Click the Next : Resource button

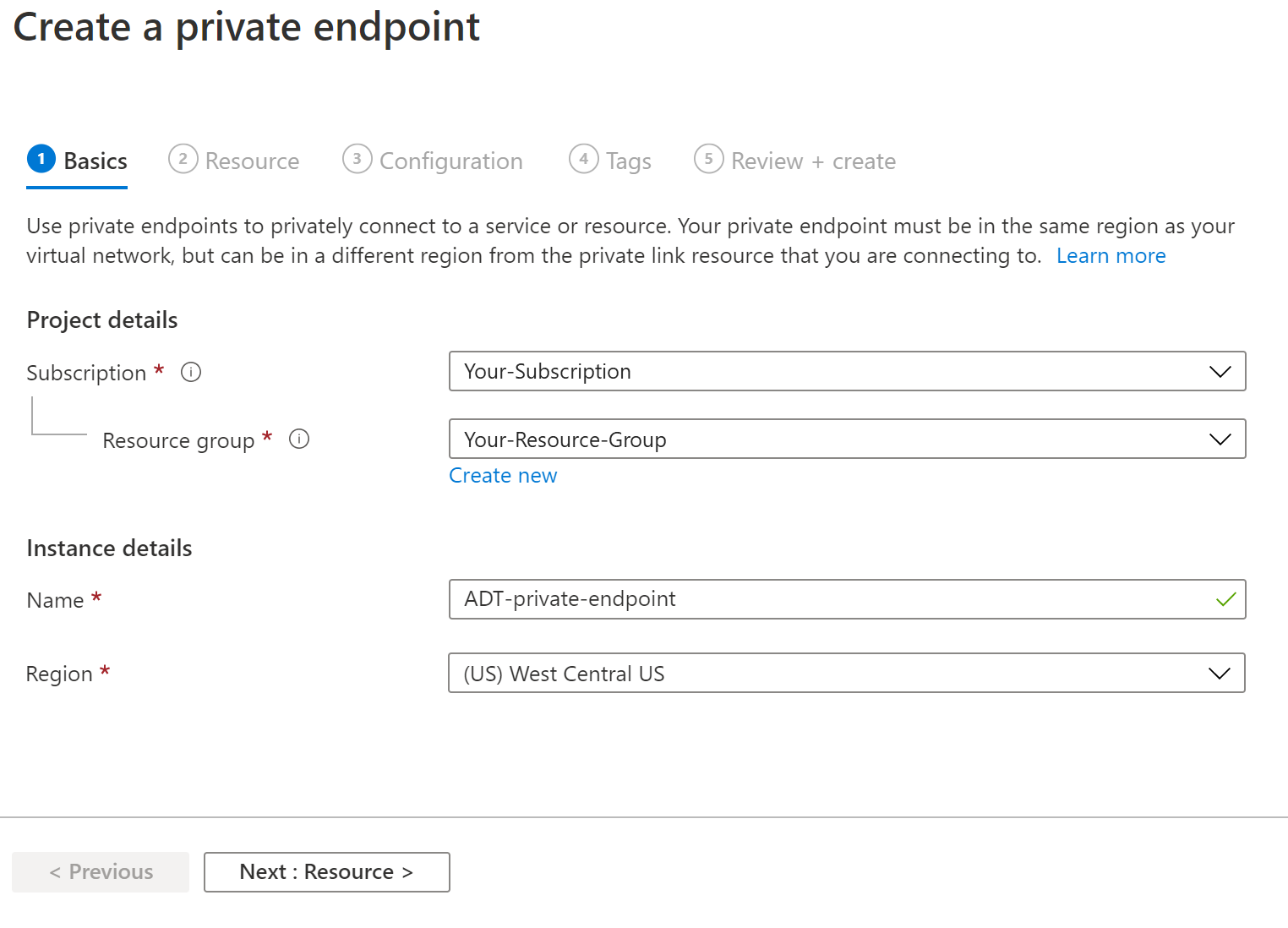coord(327,872)
